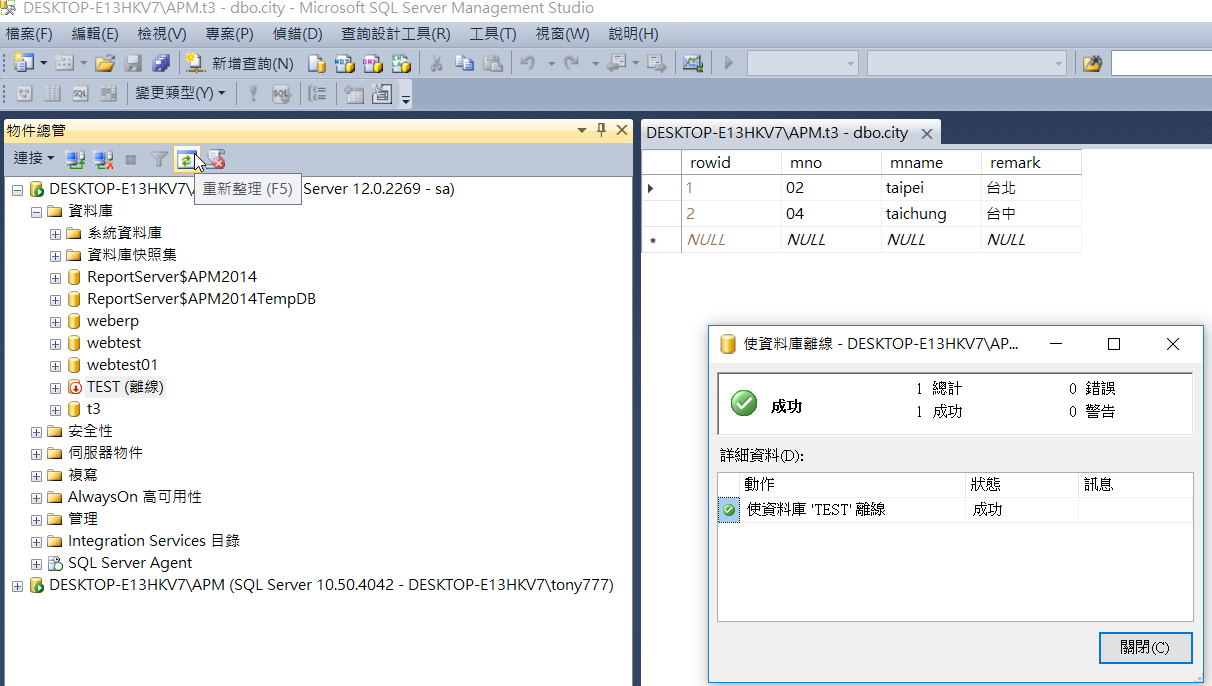Click the Activity Monitor icon
Viewport: 1212px width, 686px height.
[692, 63]
